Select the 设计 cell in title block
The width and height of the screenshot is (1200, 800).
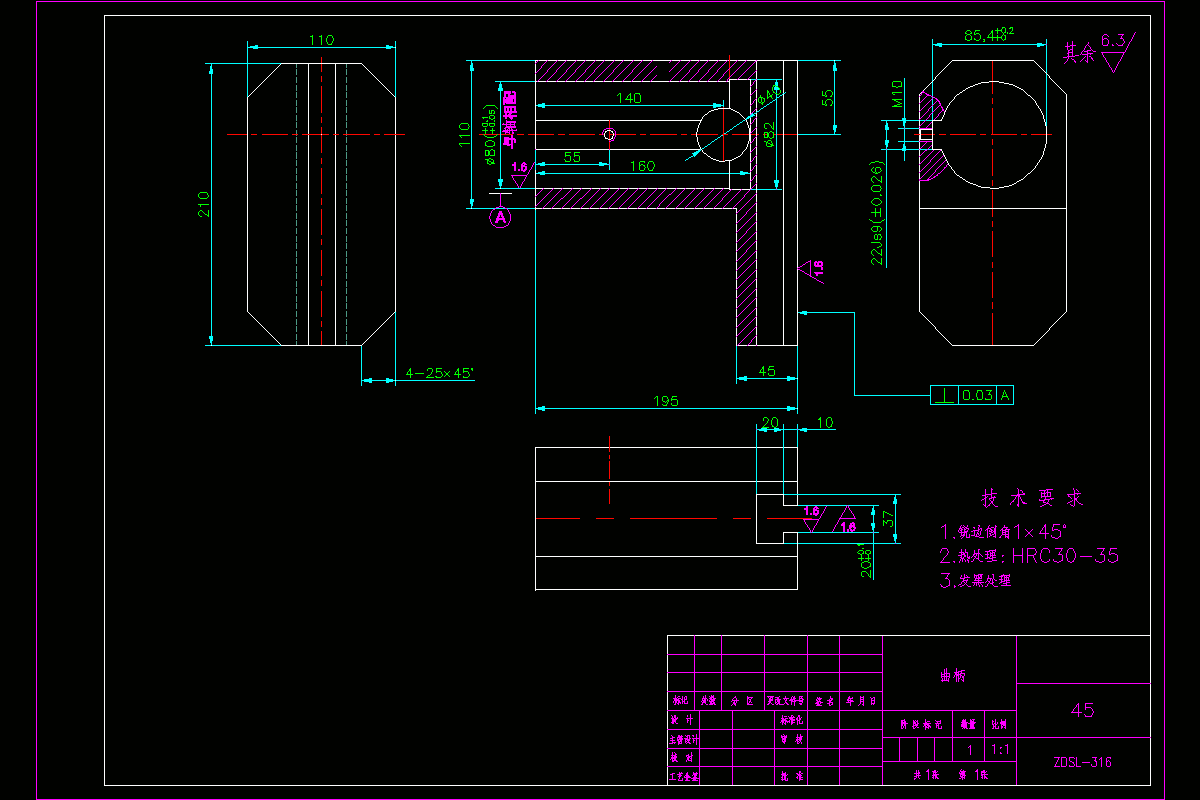684,720
